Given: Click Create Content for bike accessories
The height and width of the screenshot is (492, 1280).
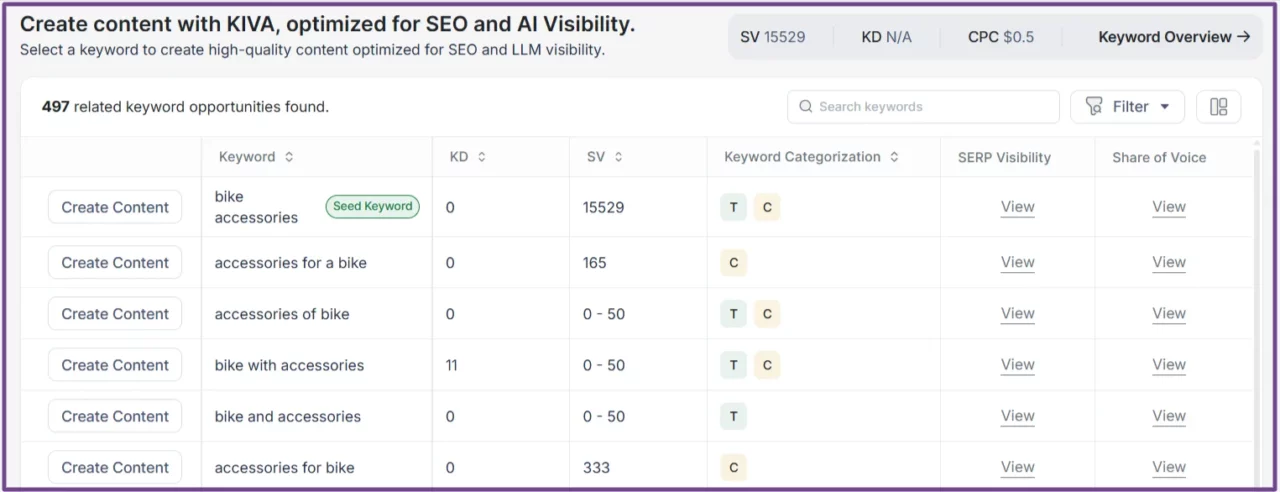Looking at the screenshot, I should pos(115,207).
